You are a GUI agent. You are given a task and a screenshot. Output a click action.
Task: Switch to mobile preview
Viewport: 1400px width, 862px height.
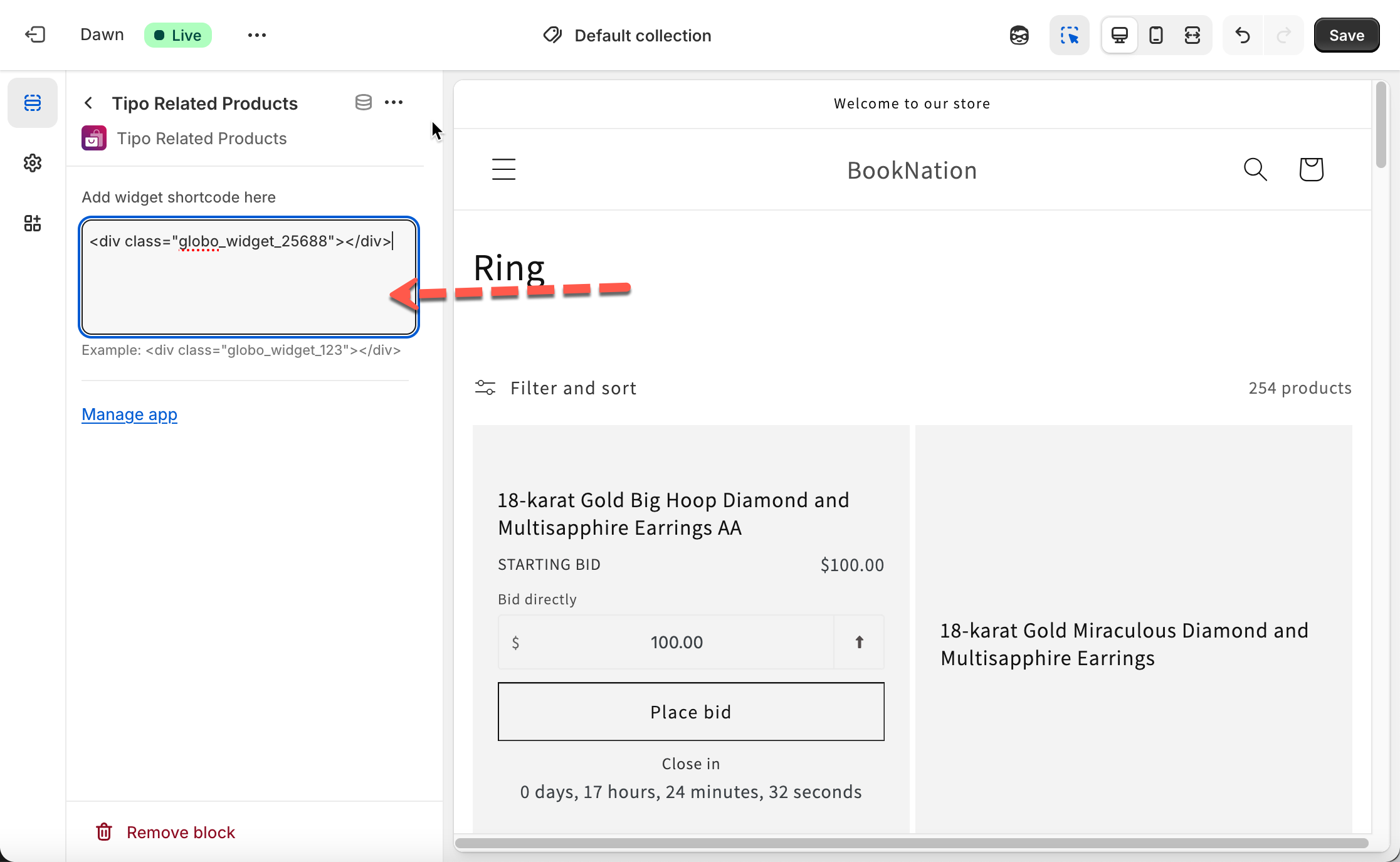(1156, 35)
